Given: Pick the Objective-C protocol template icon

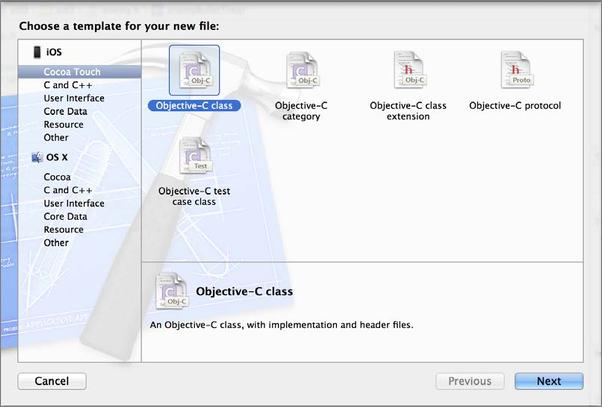Looking at the screenshot, I should [x=516, y=70].
